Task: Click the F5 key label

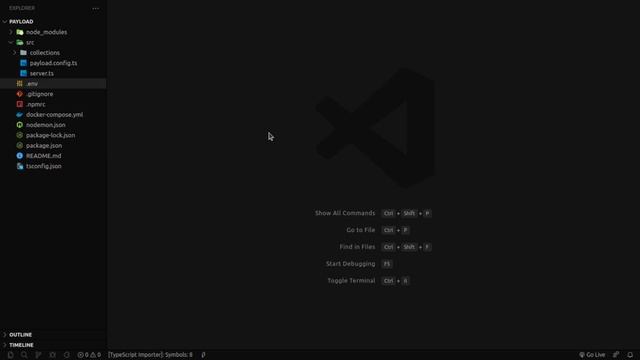Action: click(387, 264)
